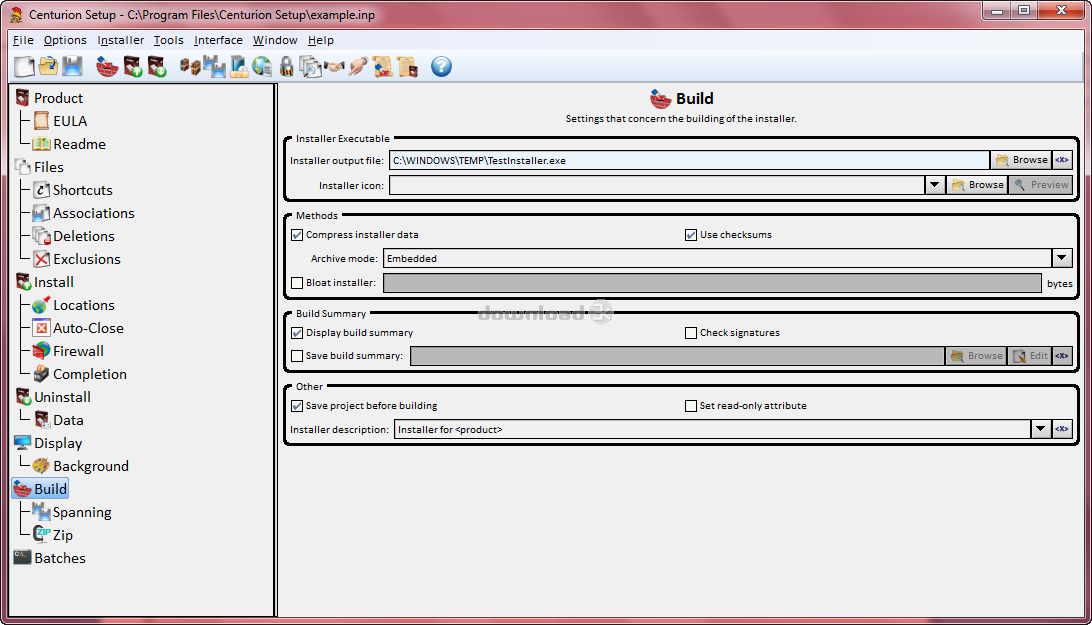Open Auto-Close settings in tree
The image size is (1092, 625).
88,328
